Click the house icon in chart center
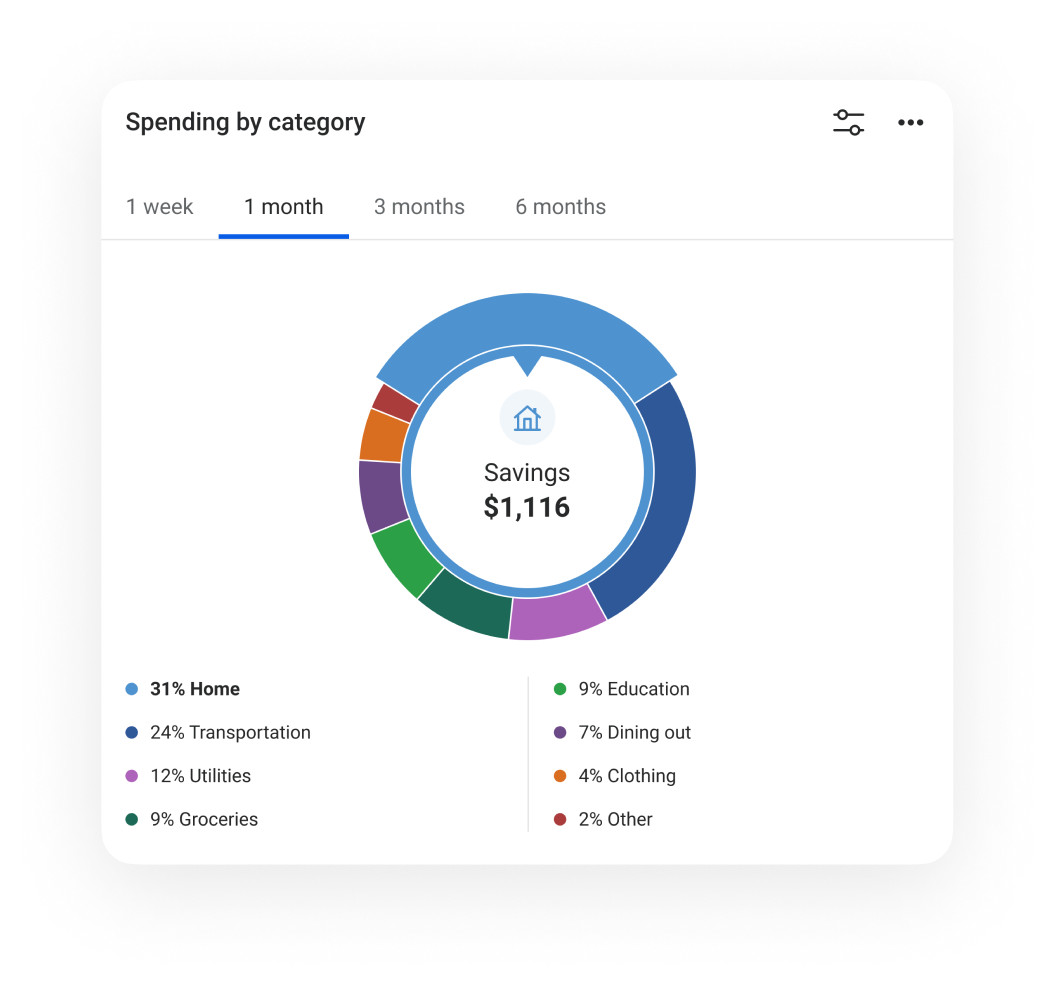1053x985 pixels. click(x=527, y=418)
